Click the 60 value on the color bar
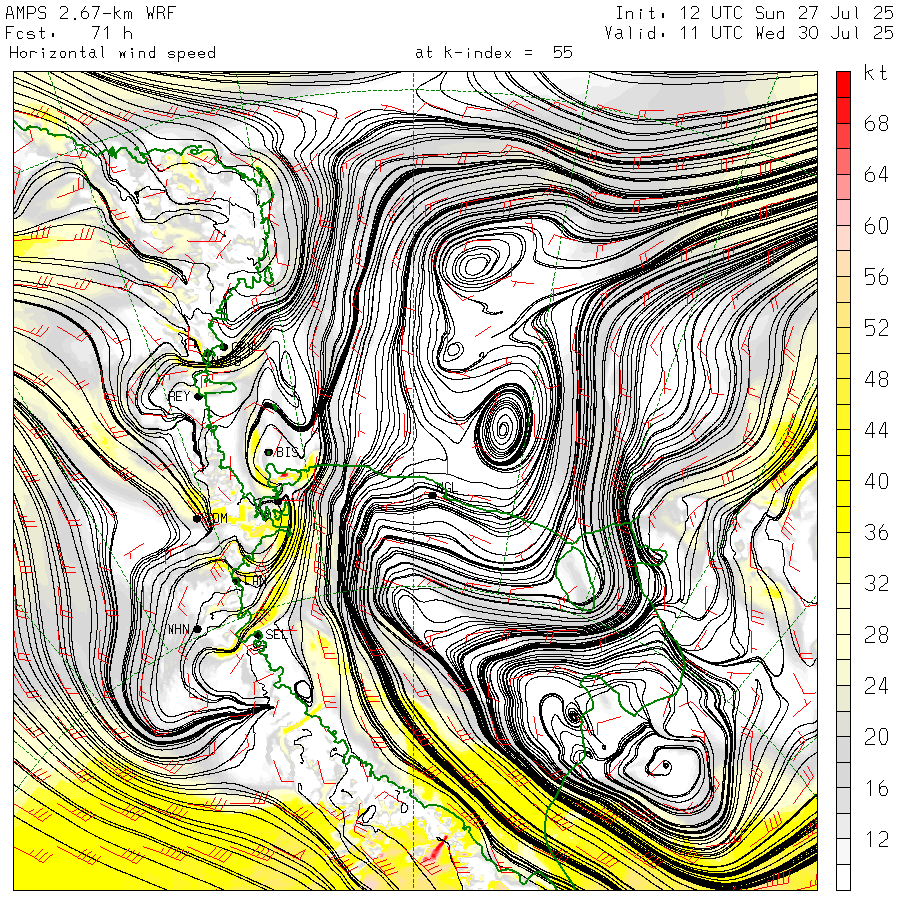Image resolution: width=900 pixels, height=900 pixels. [876, 226]
